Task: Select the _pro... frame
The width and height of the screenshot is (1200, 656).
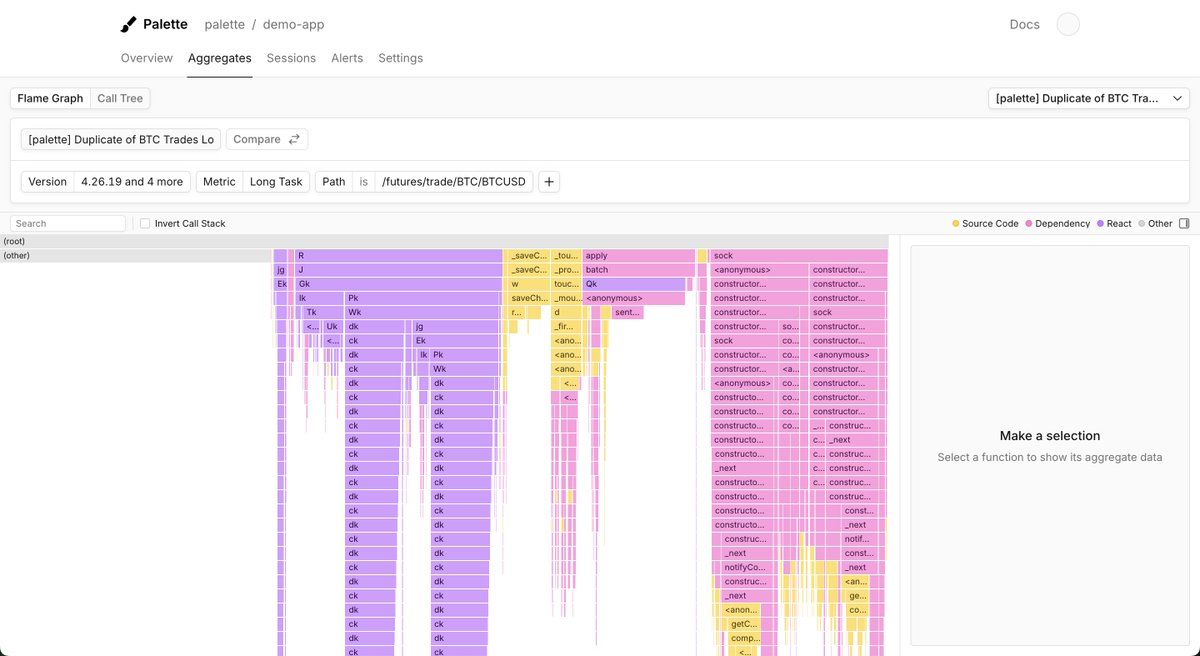Action: pyautogui.click(x=566, y=270)
